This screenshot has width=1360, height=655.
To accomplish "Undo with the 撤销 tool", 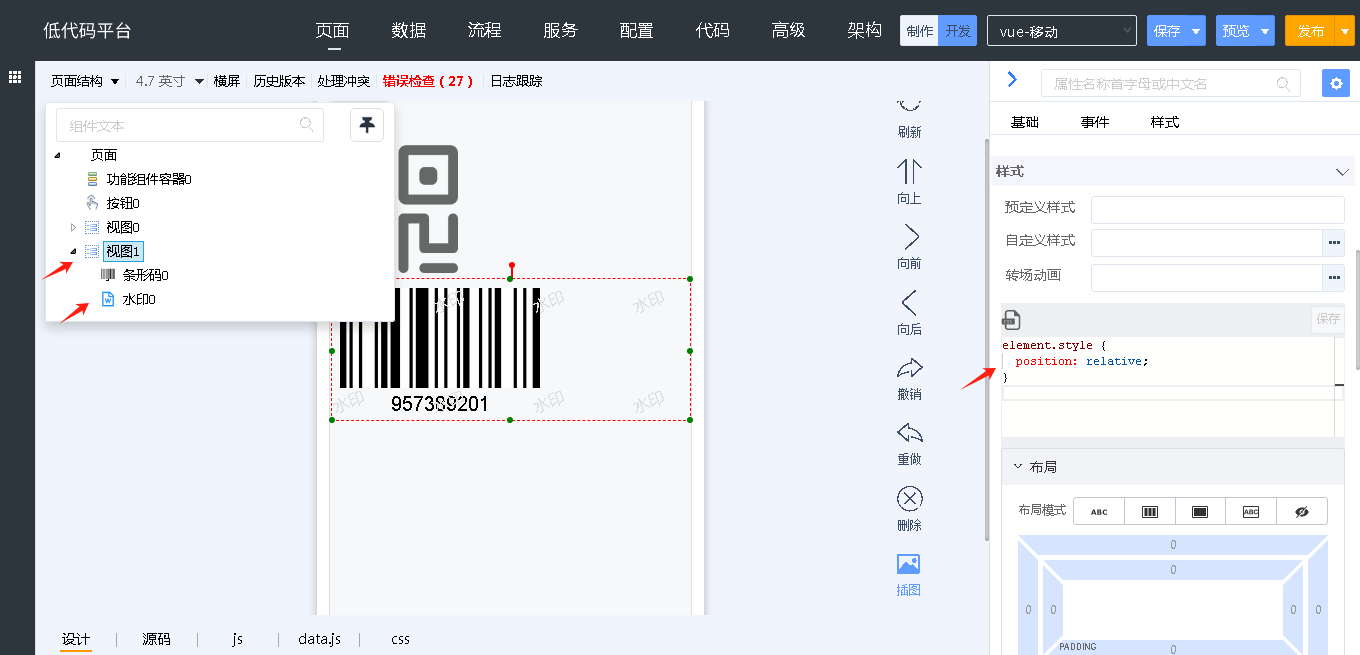I will click(909, 378).
